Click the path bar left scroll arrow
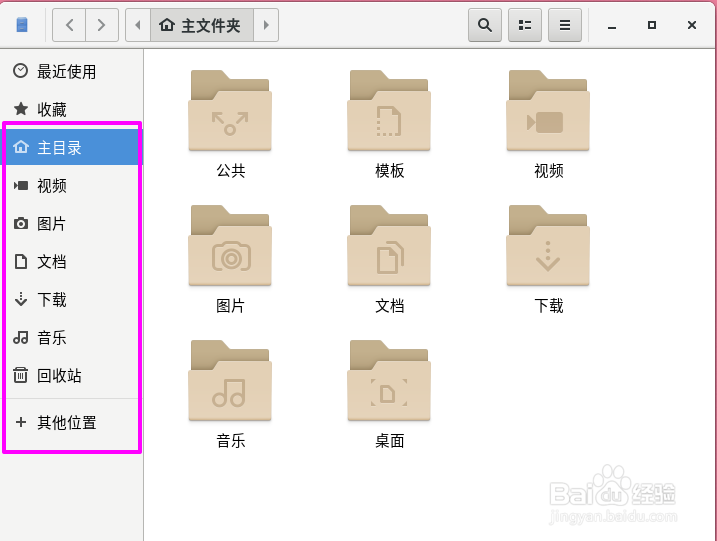The height and width of the screenshot is (541, 717). coord(138,25)
